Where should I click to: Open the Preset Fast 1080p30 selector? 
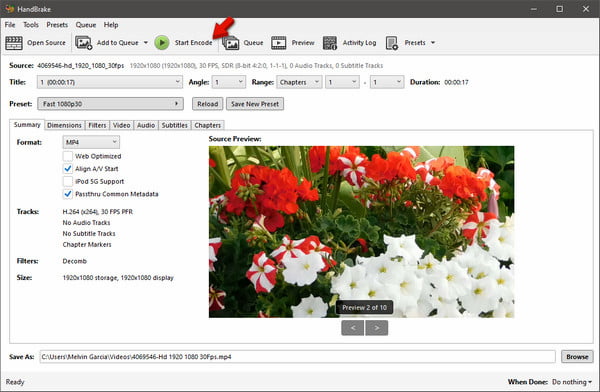pyautogui.click(x=110, y=104)
